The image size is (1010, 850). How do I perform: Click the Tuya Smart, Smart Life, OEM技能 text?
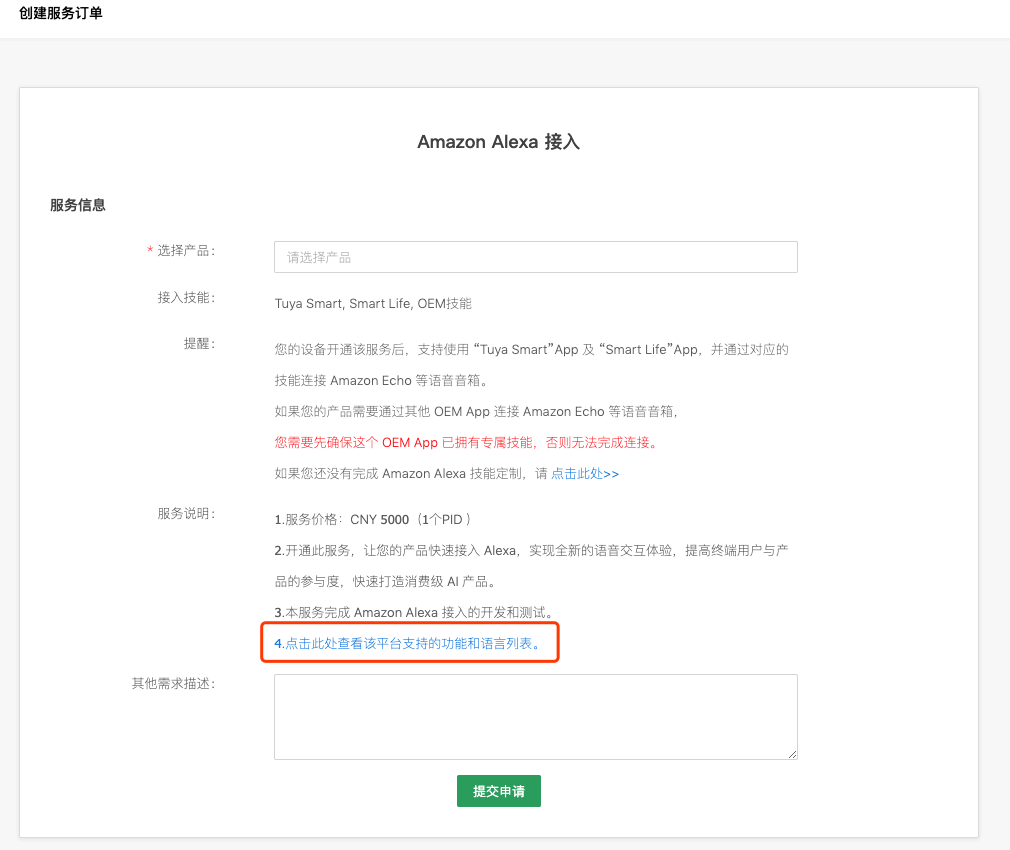373,303
